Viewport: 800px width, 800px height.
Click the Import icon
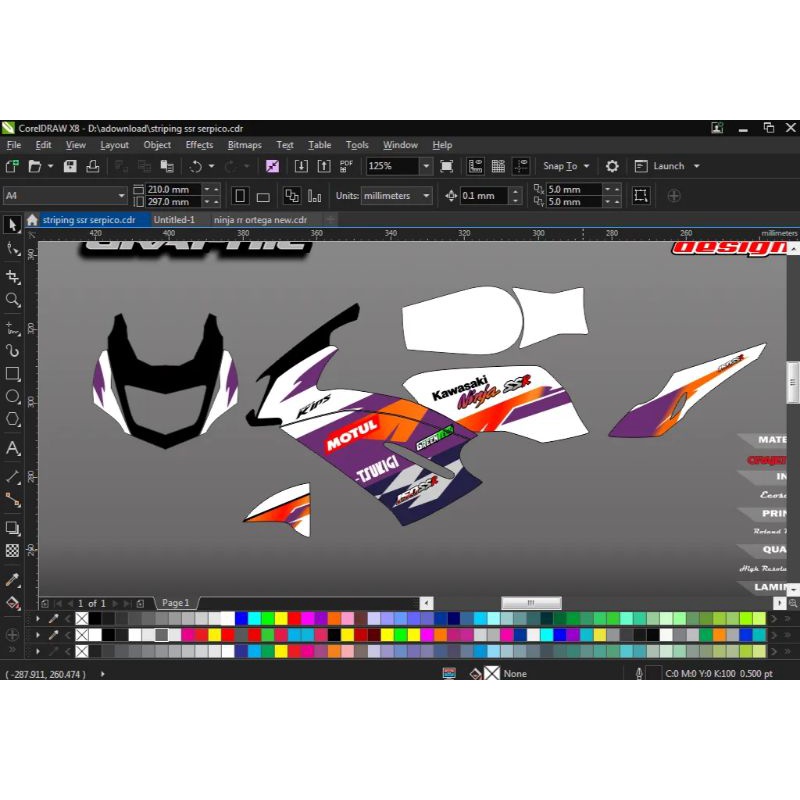coord(301,166)
